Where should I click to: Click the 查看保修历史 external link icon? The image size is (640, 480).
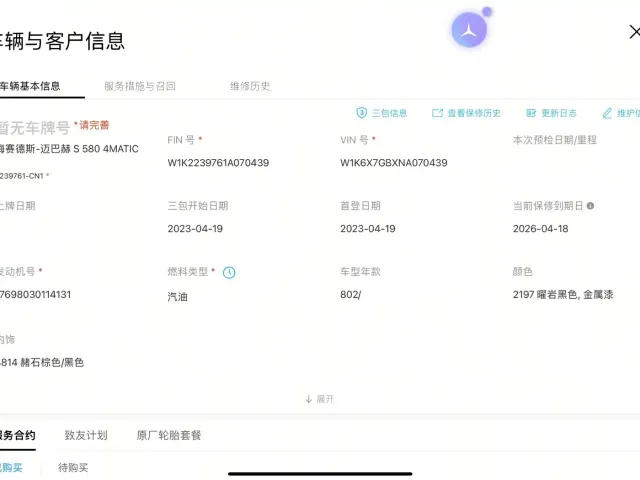(437, 113)
